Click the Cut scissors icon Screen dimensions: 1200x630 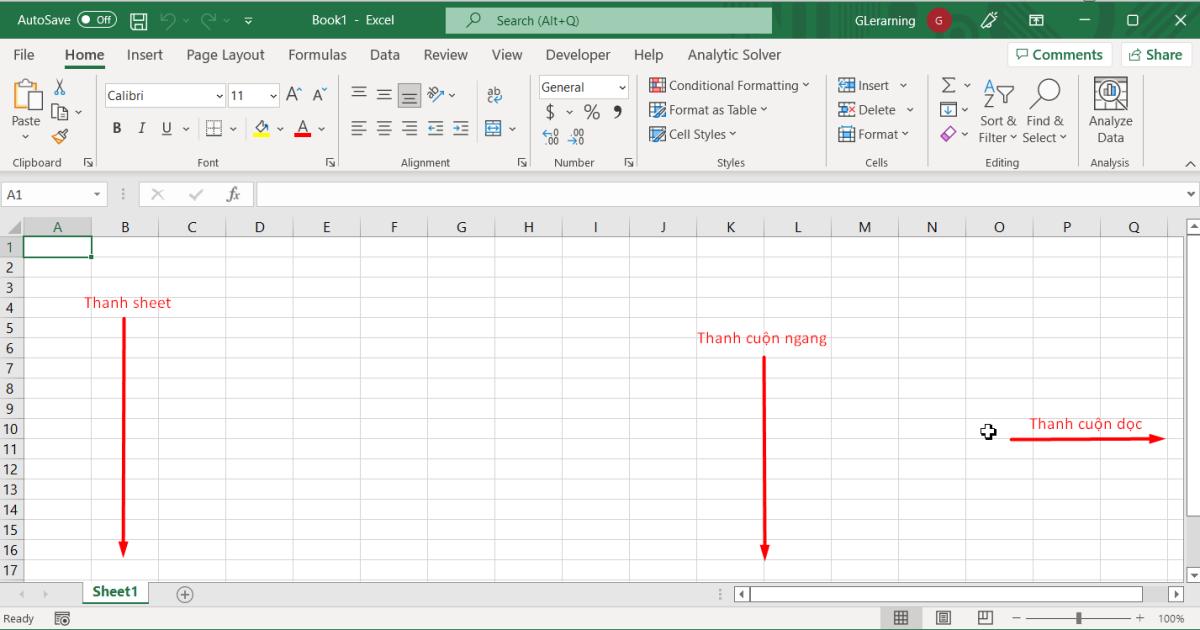tap(60, 87)
